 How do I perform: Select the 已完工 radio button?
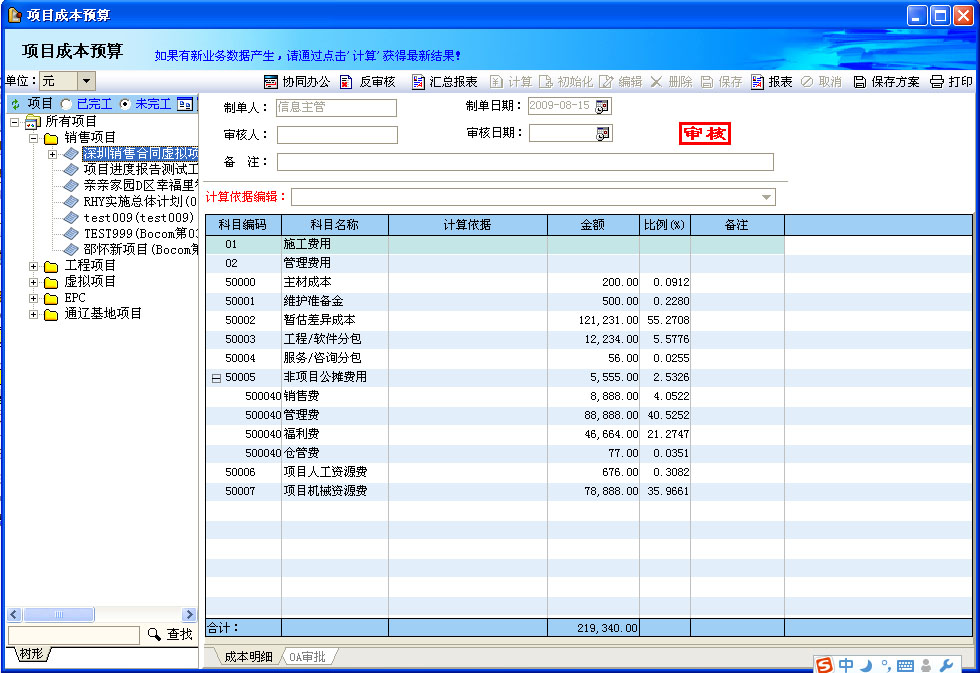(67, 104)
